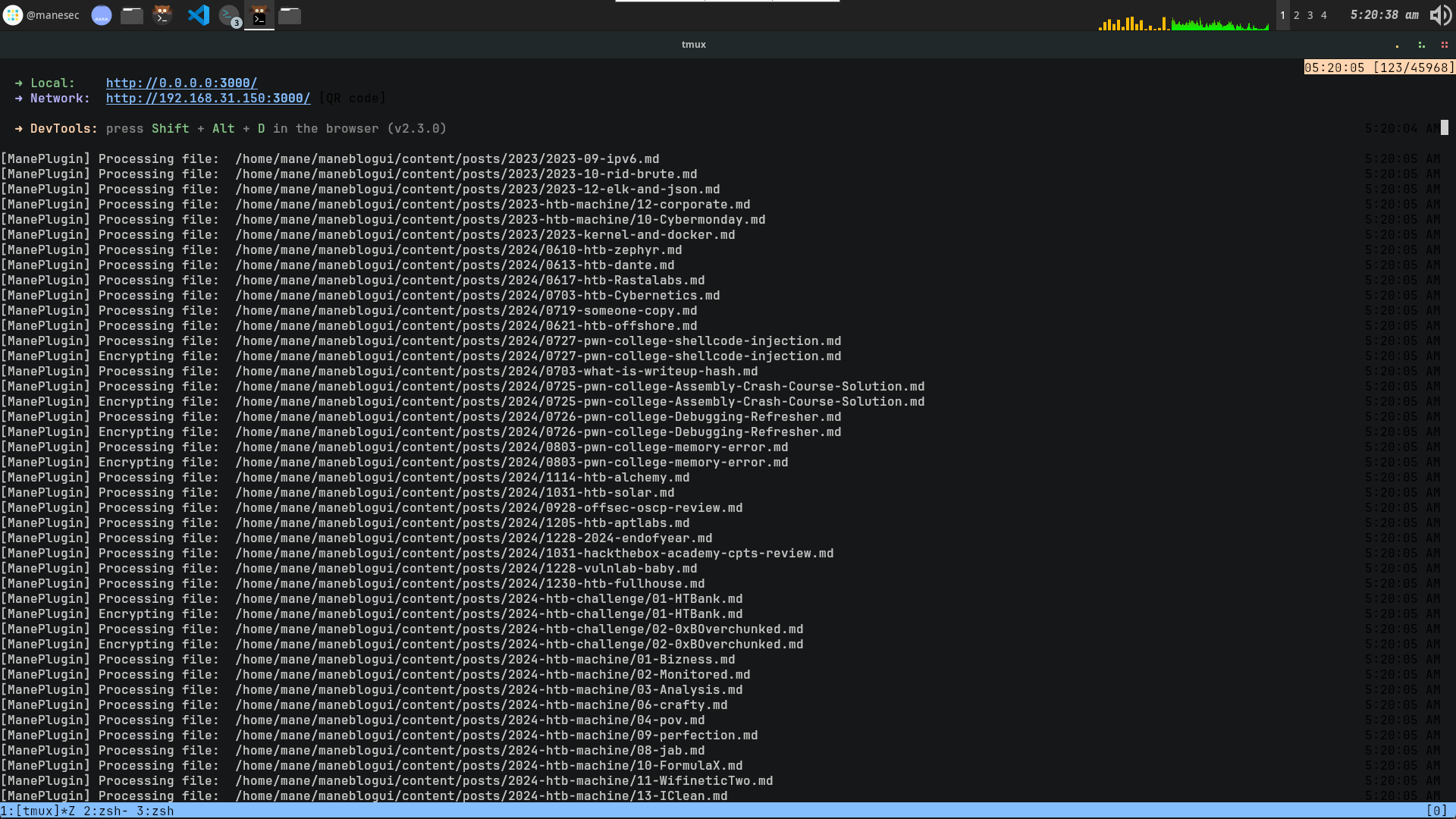
Task: Click the orange CPU usage graph
Action: point(1133,23)
